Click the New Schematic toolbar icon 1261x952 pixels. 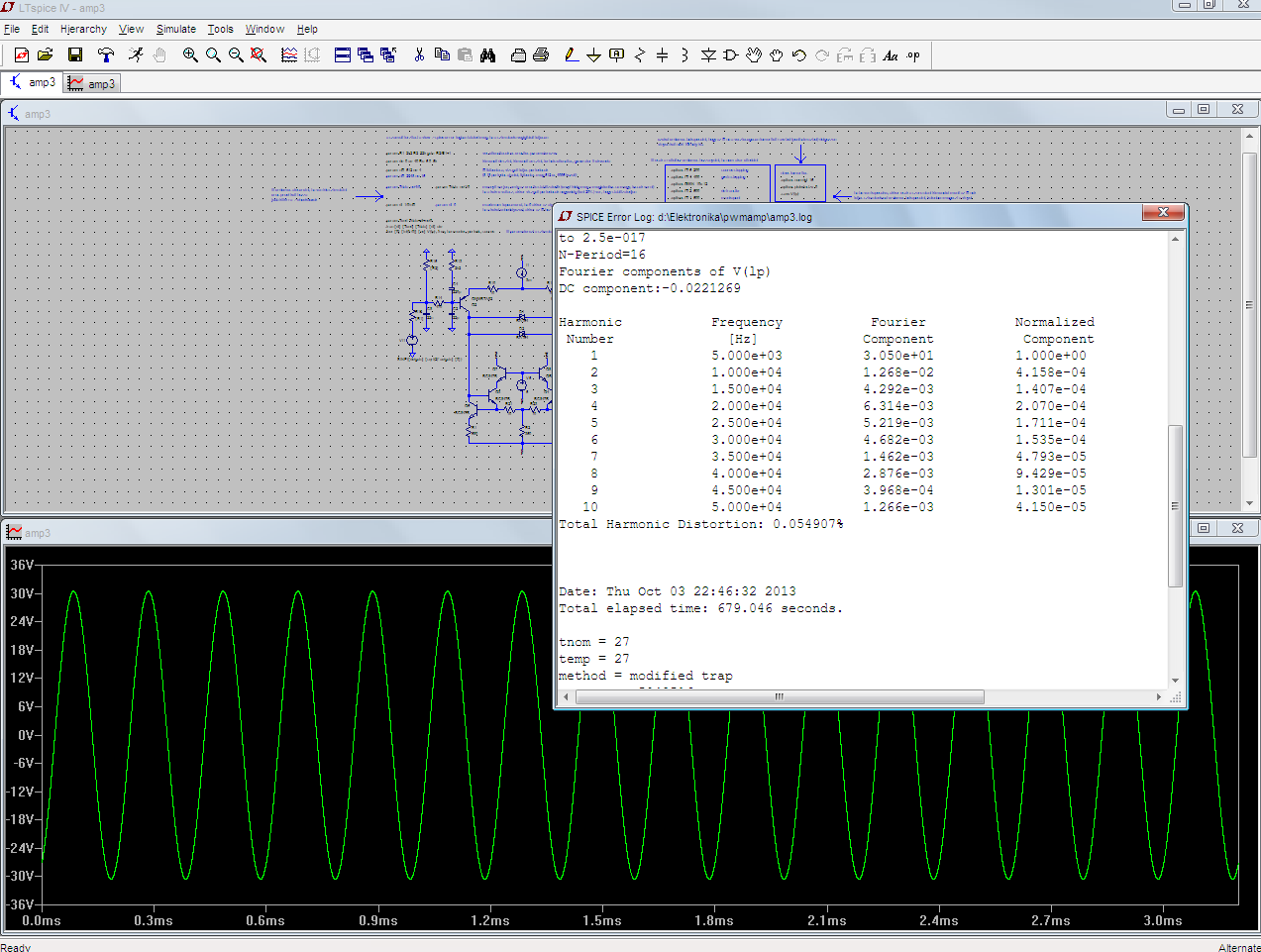(x=21, y=55)
